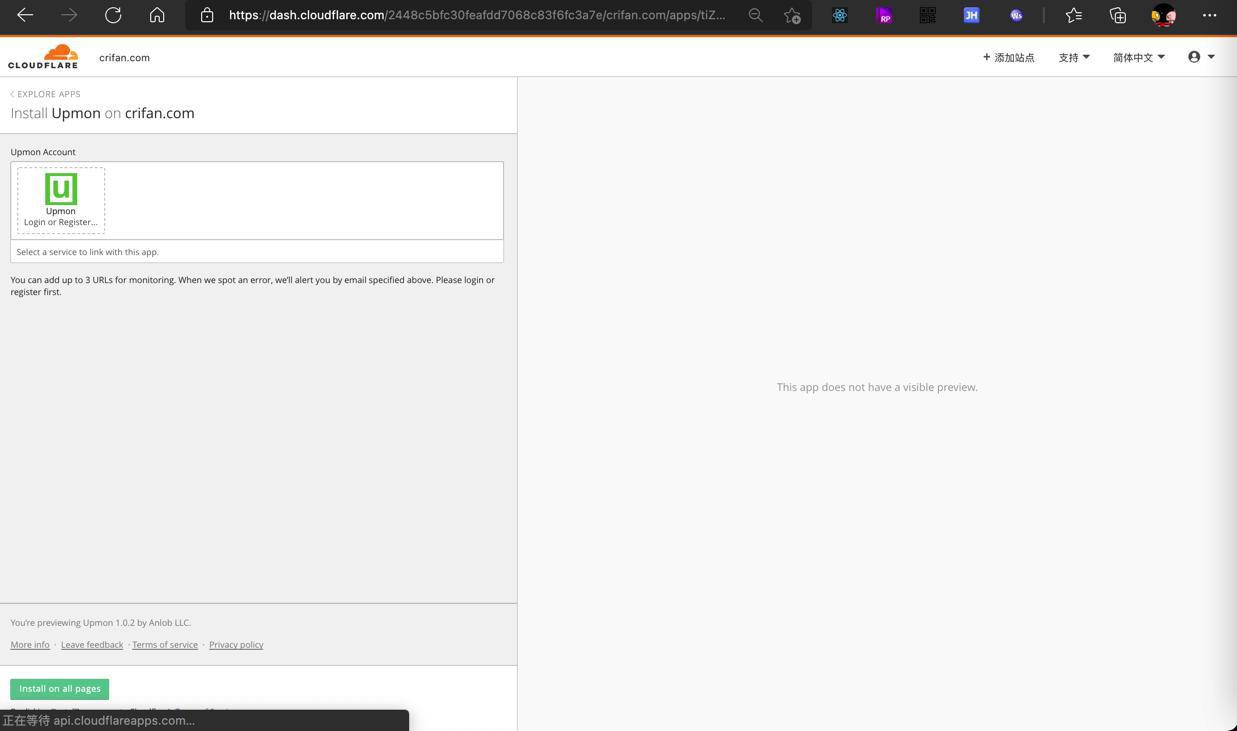
Task: Open the round purple extension icon
Action: 1016,15
